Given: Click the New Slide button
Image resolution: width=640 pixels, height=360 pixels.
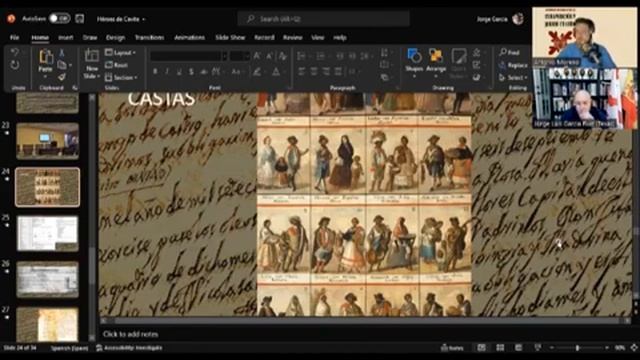Looking at the screenshot, I should click(x=91, y=64).
